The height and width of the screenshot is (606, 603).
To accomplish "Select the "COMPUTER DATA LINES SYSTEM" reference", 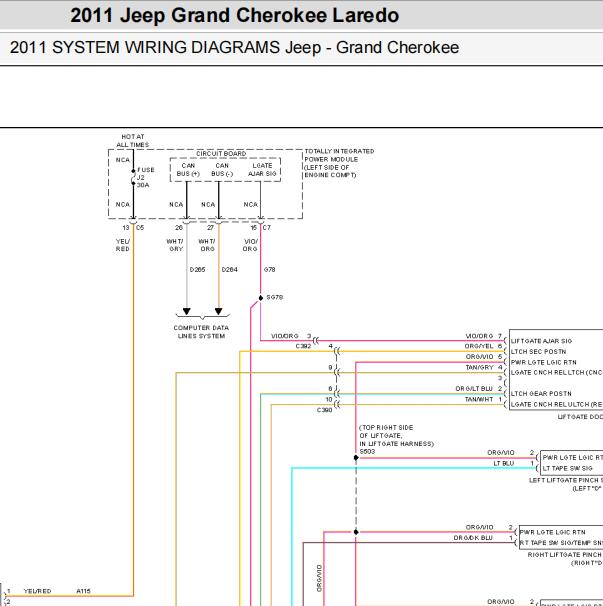I will pyautogui.click(x=201, y=332).
